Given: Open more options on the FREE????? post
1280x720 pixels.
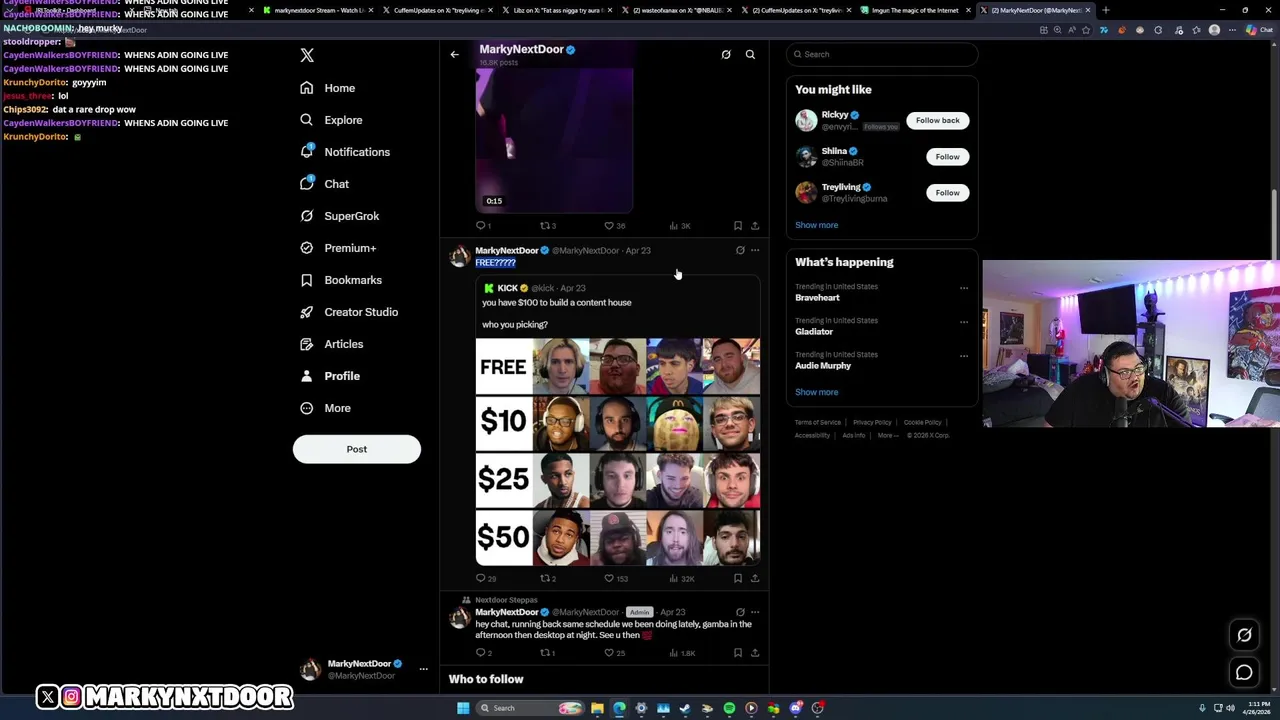Looking at the screenshot, I should click(x=755, y=250).
